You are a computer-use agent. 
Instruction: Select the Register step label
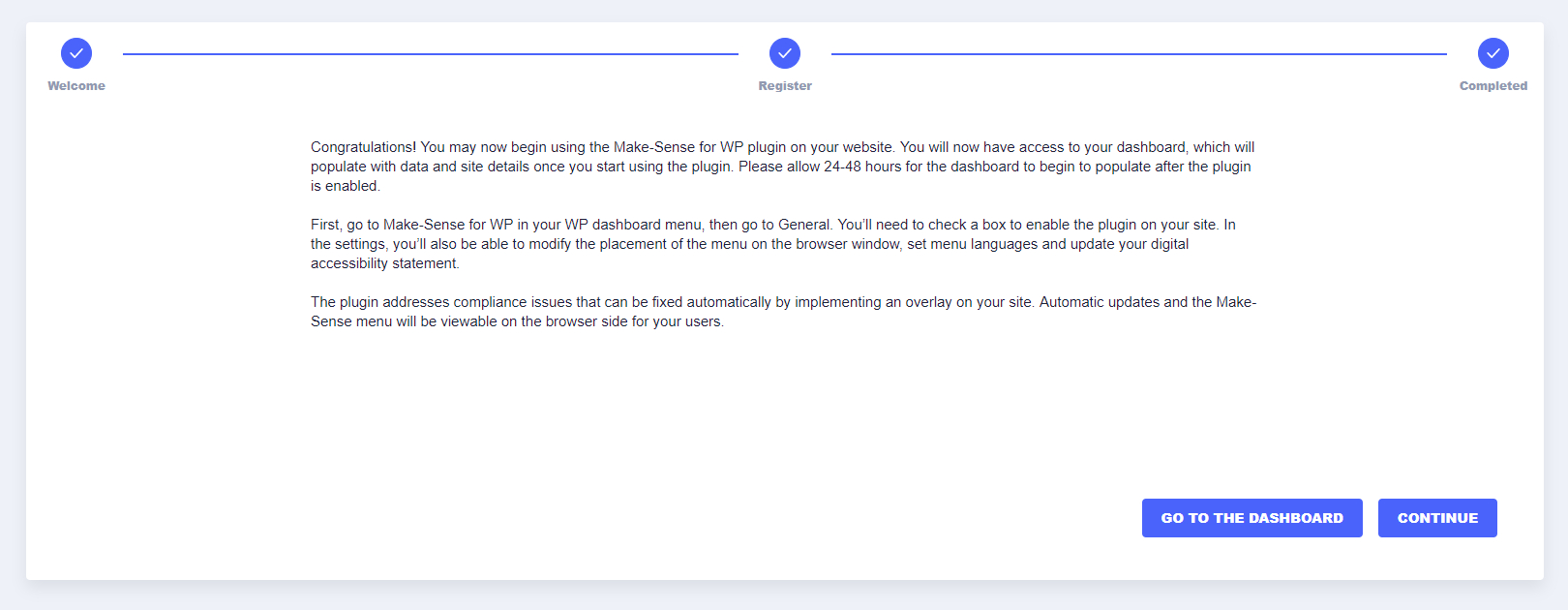[x=785, y=86]
